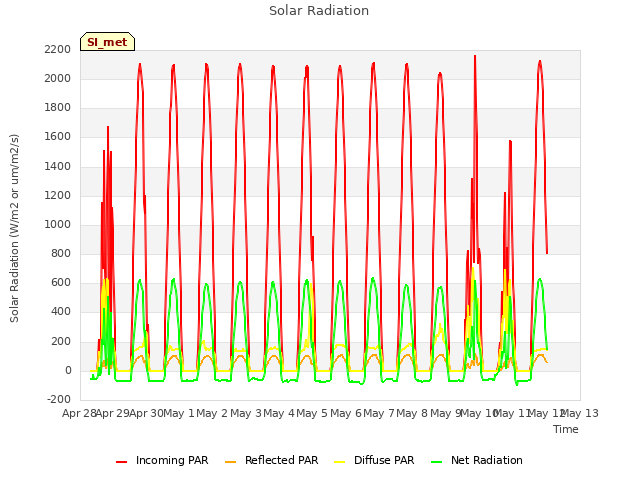This screenshot has width=640, height=480.
Task: Click the May 13 x-axis date label
Action: [x=580, y=413]
